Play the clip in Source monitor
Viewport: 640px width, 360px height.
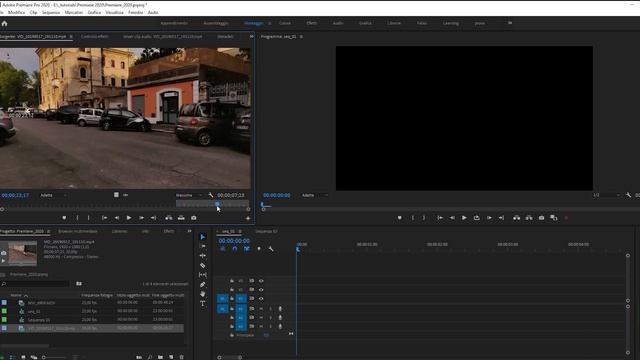click(x=129, y=218)
